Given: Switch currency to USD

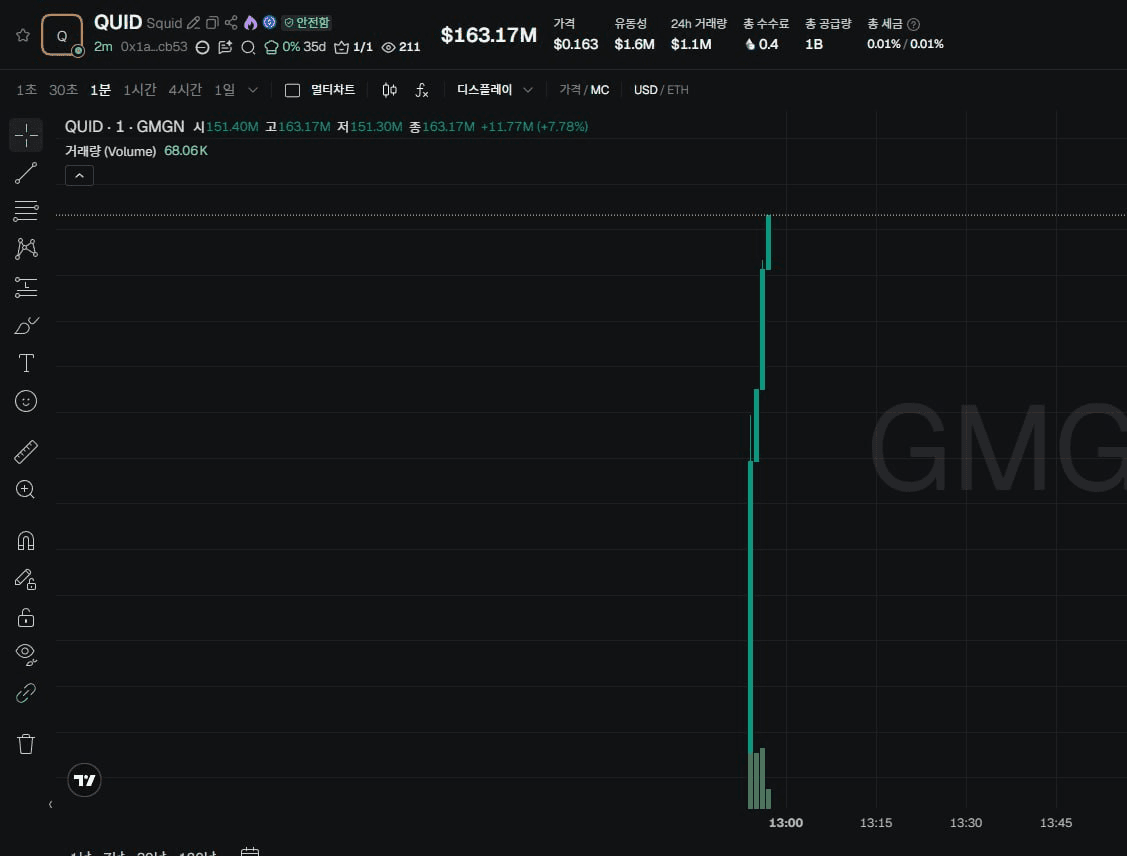Looking at the screenshot, I should (x=645, y=90).
